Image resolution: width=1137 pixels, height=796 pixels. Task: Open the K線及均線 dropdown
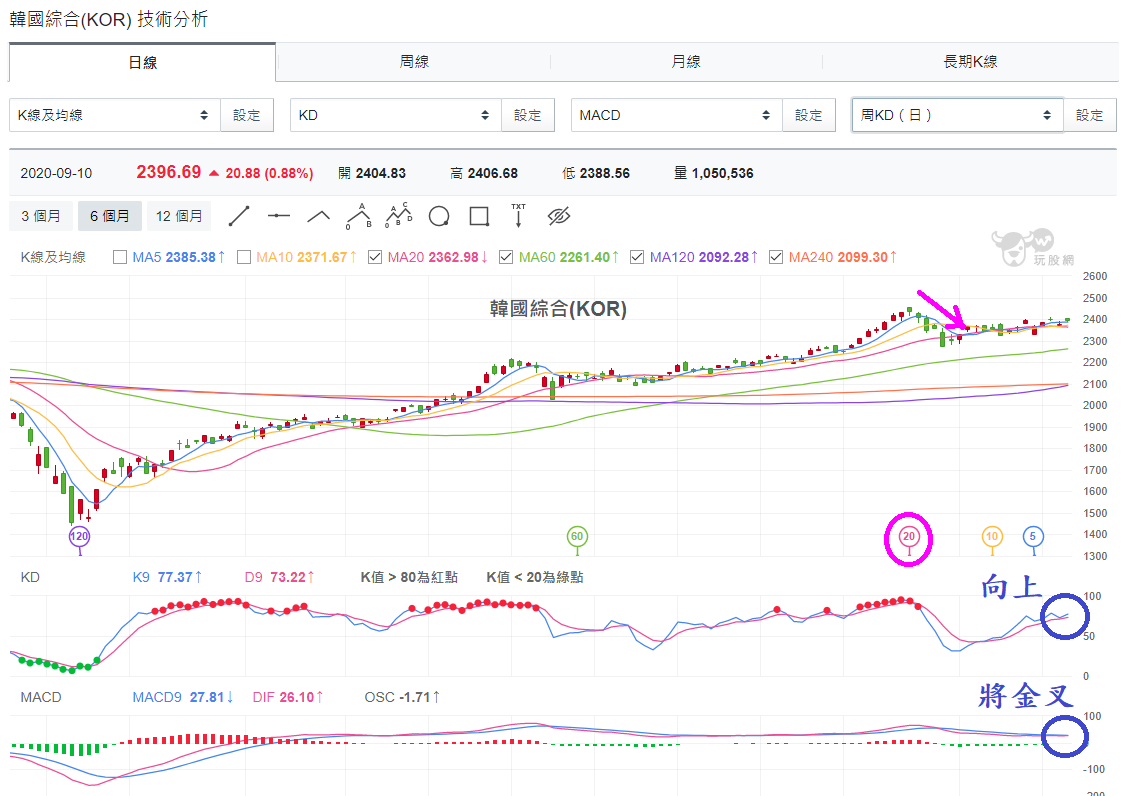(x=115, y=115)
